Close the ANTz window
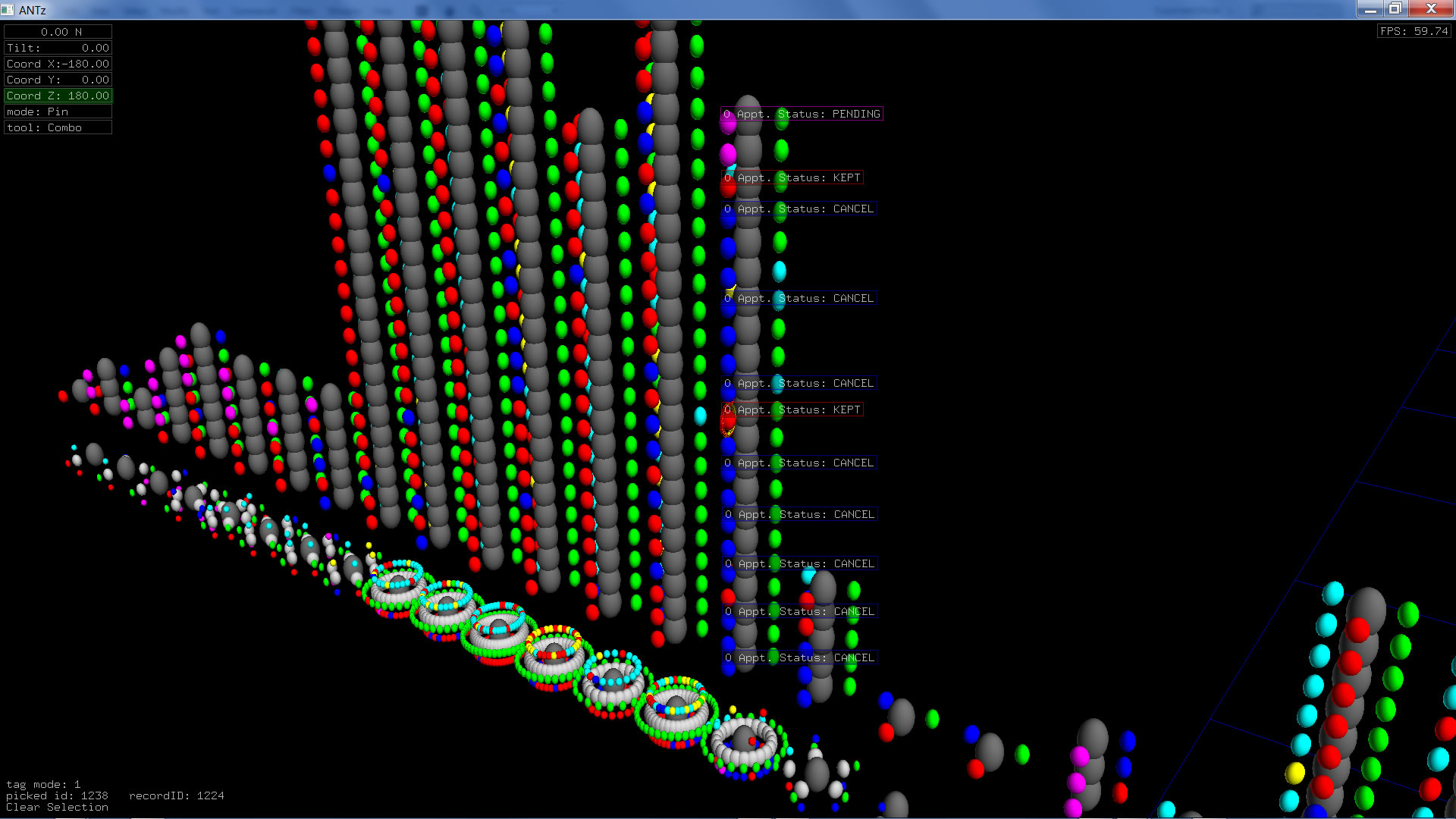The height and width of the screenshot is (819, 1456). pyautogui.click(x=1431, y=8)
